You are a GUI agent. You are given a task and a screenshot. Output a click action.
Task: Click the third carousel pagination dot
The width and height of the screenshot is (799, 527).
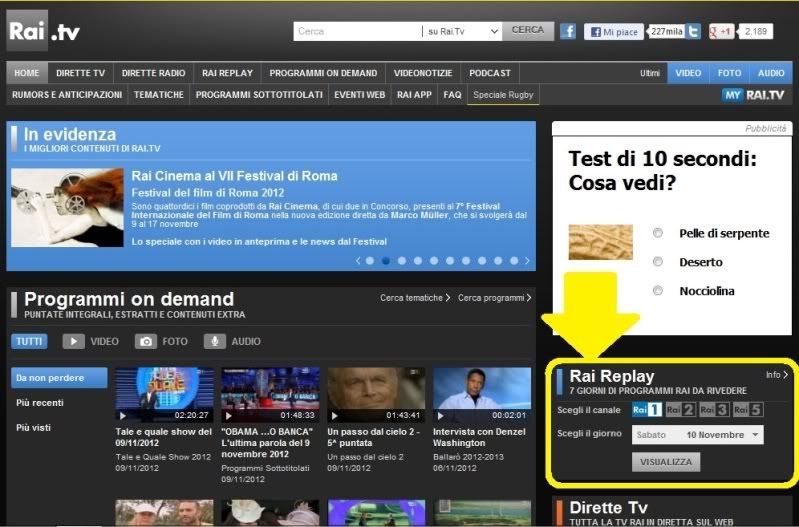tap(402, 260)
